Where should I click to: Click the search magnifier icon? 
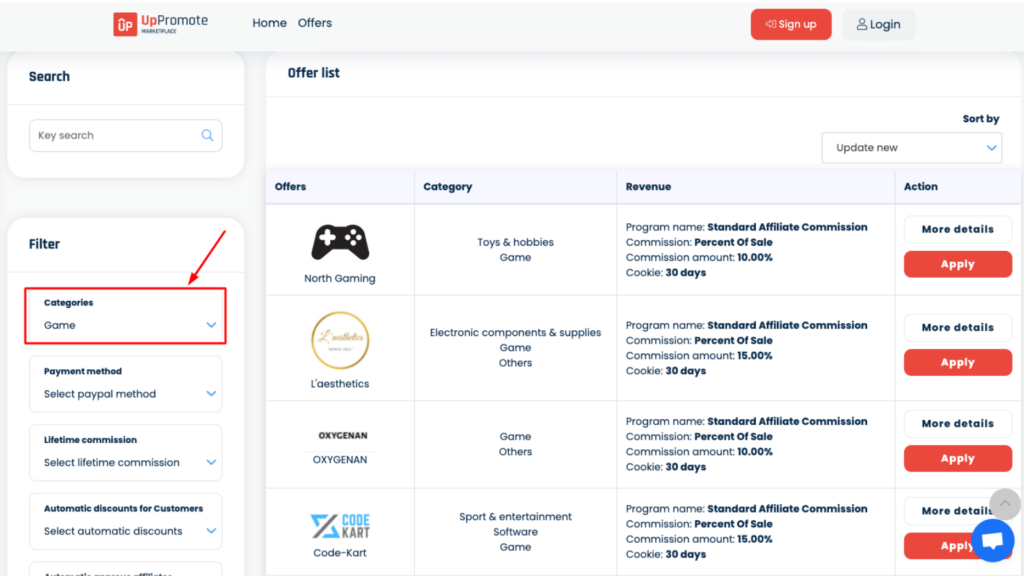(207, 135)
